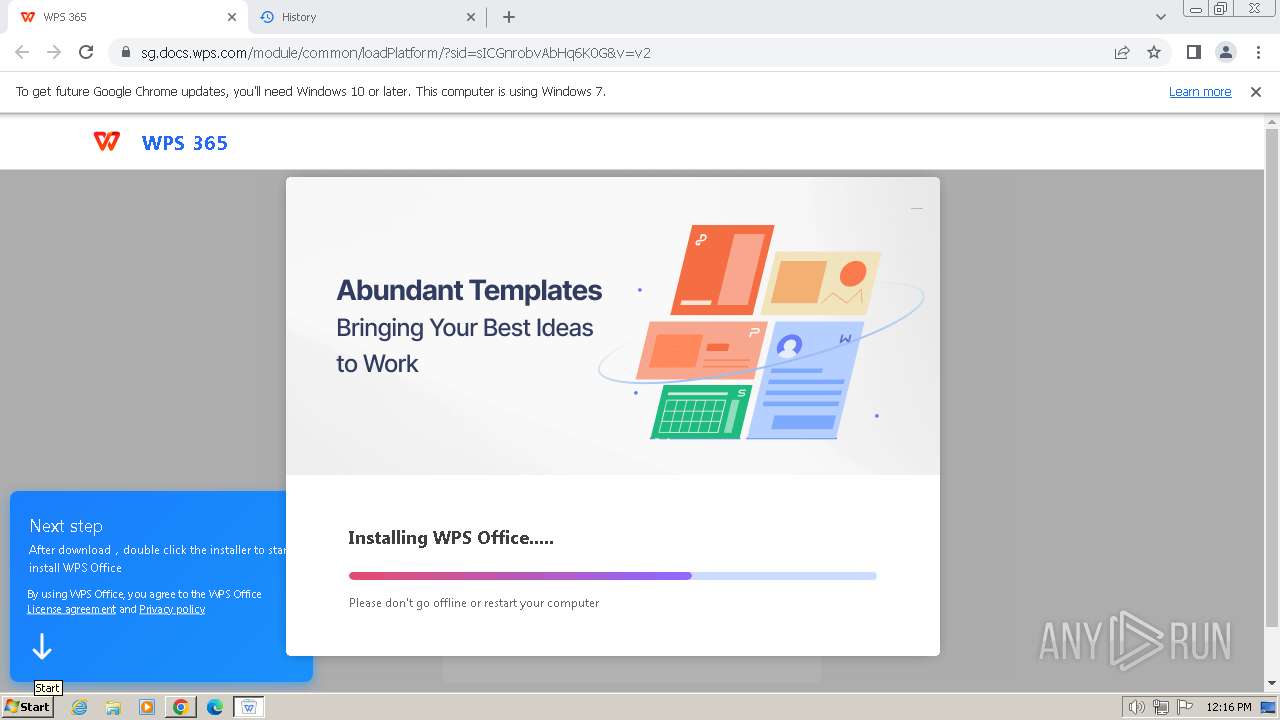The image size is (1280, 720).
Task: Go forward to the next page
Action: (54, 53)
